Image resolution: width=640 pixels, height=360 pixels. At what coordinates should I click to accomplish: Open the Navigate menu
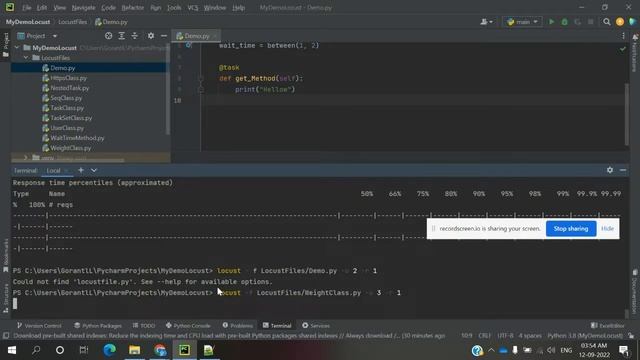[x=83, y=8]
